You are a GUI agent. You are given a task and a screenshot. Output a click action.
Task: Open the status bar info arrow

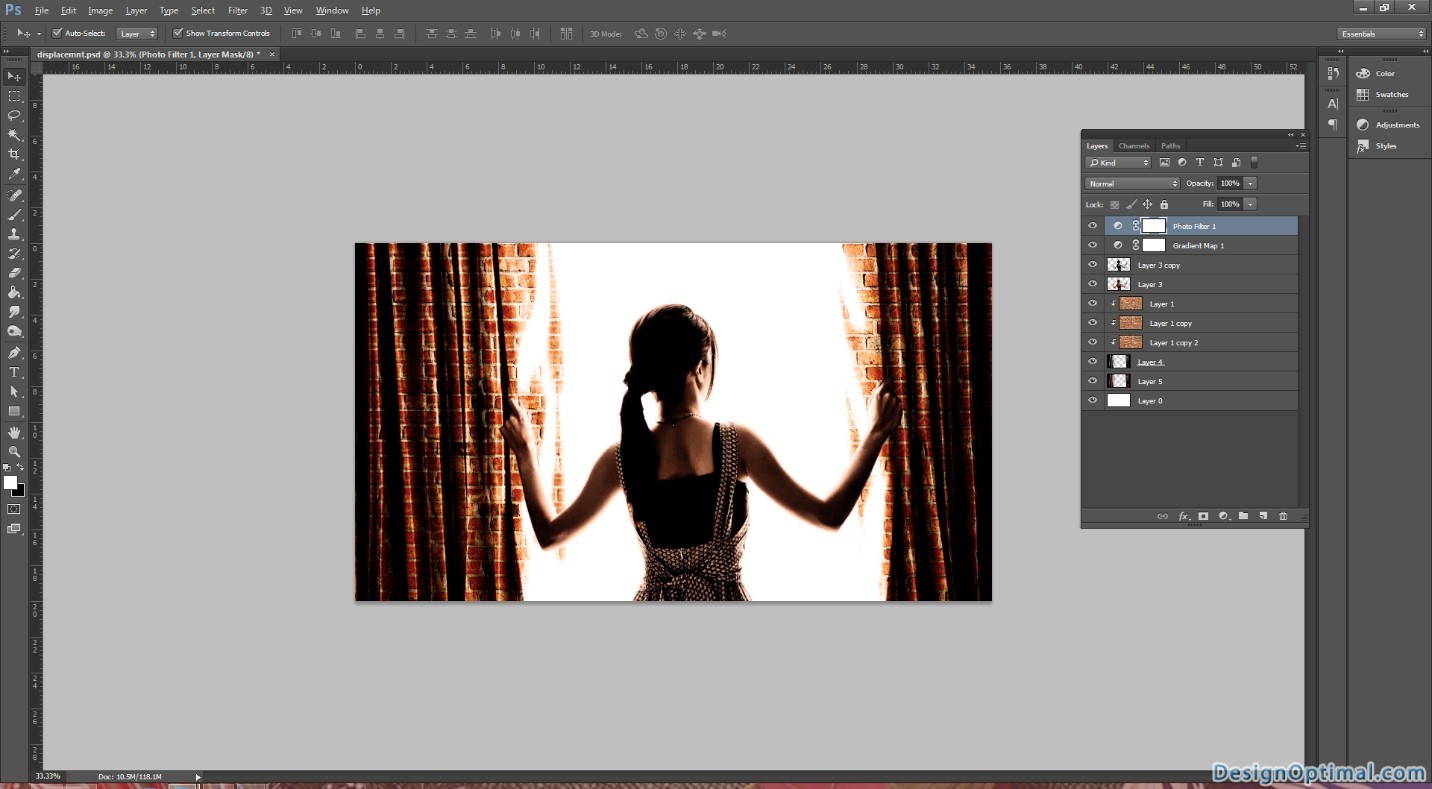(x=197, y=776)
